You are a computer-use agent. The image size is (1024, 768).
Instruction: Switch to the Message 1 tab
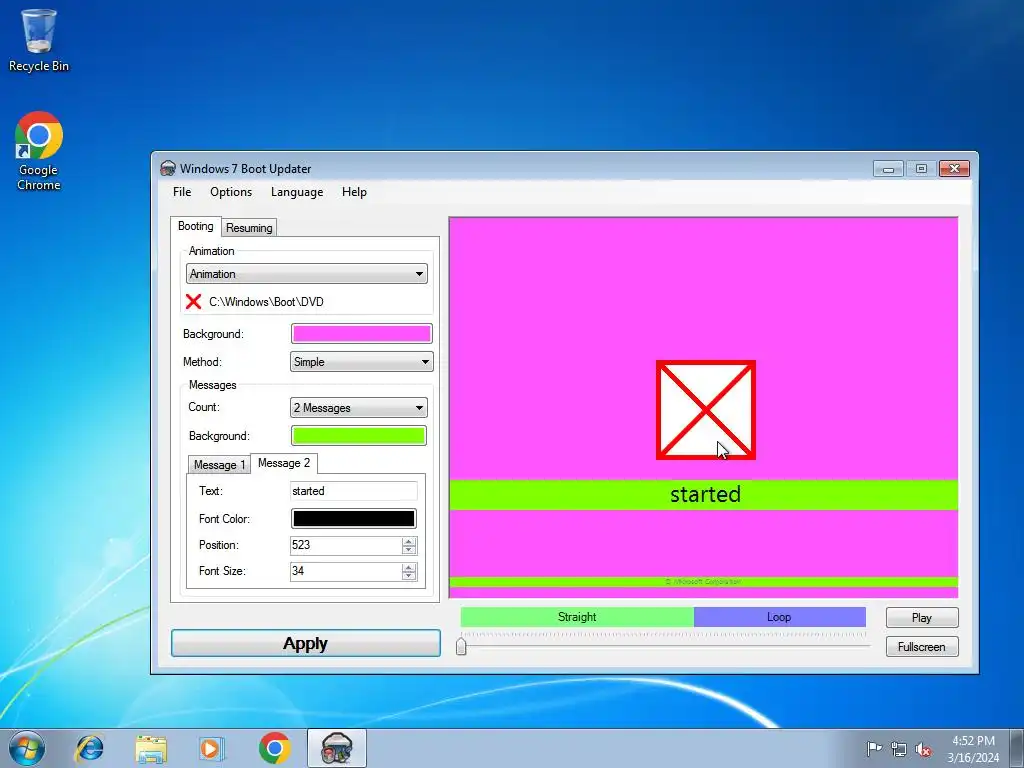[x=219, y=464]
